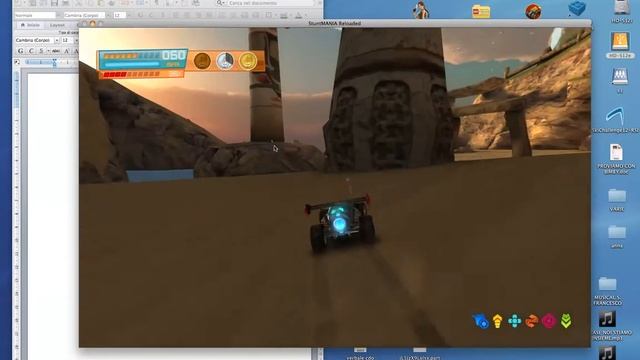The height and width of the screenshot is (360, 640).
Task: Click superscript A button in Word ribbon
Action: click(67, 51)
